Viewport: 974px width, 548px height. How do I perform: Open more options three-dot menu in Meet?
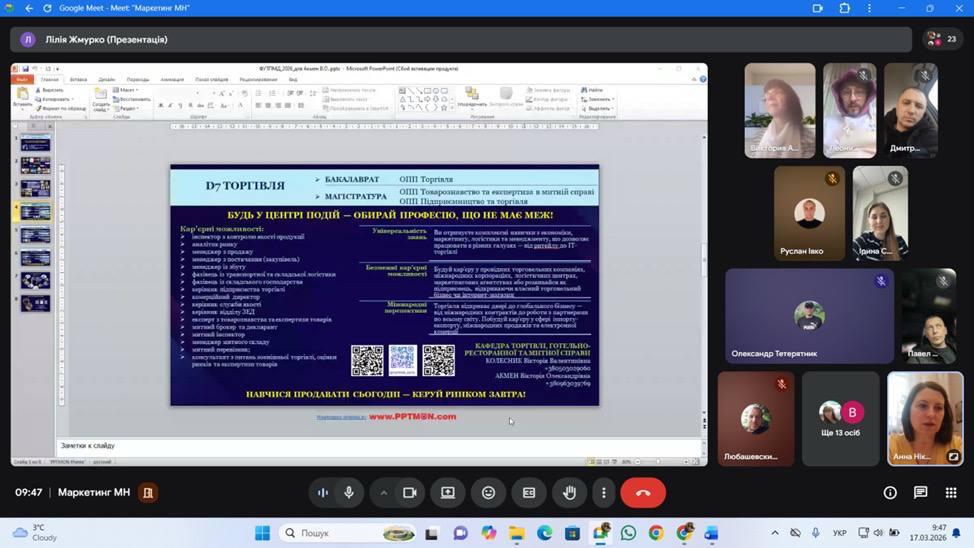point(603,492)
